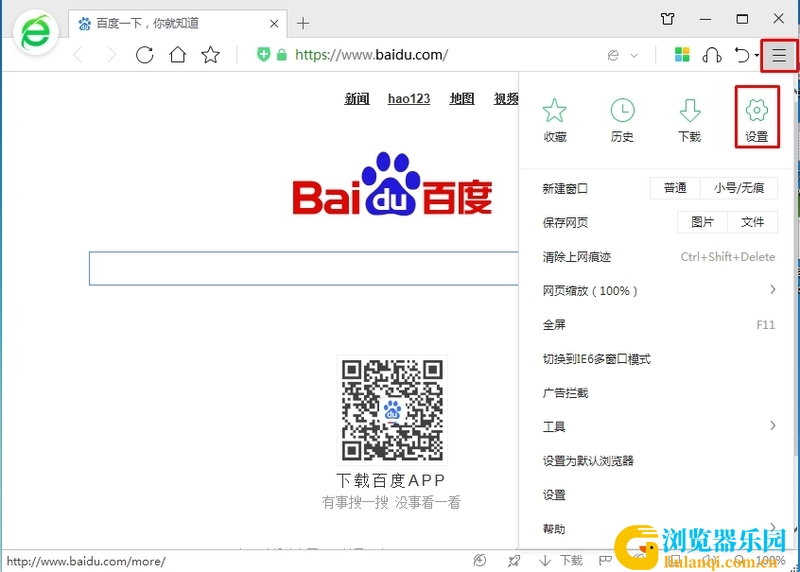Viewport: 800px width, 572px height.
Task: Expand the 帮助 submenu
Action: click(658, 529)
